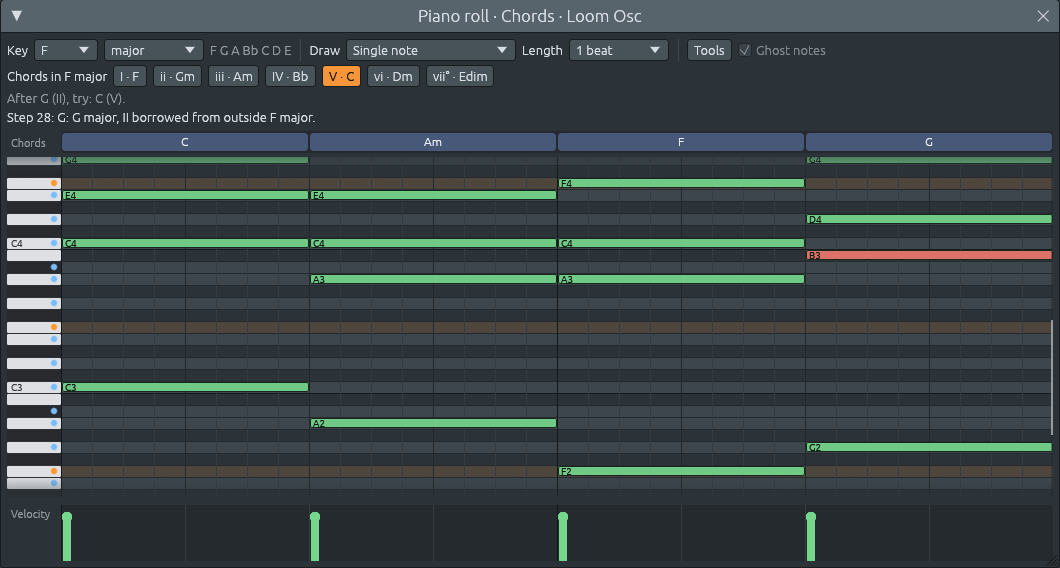Screen dimensions: 1060x568
Task: Insert the vii° · Edim chord
Action: 460,76
